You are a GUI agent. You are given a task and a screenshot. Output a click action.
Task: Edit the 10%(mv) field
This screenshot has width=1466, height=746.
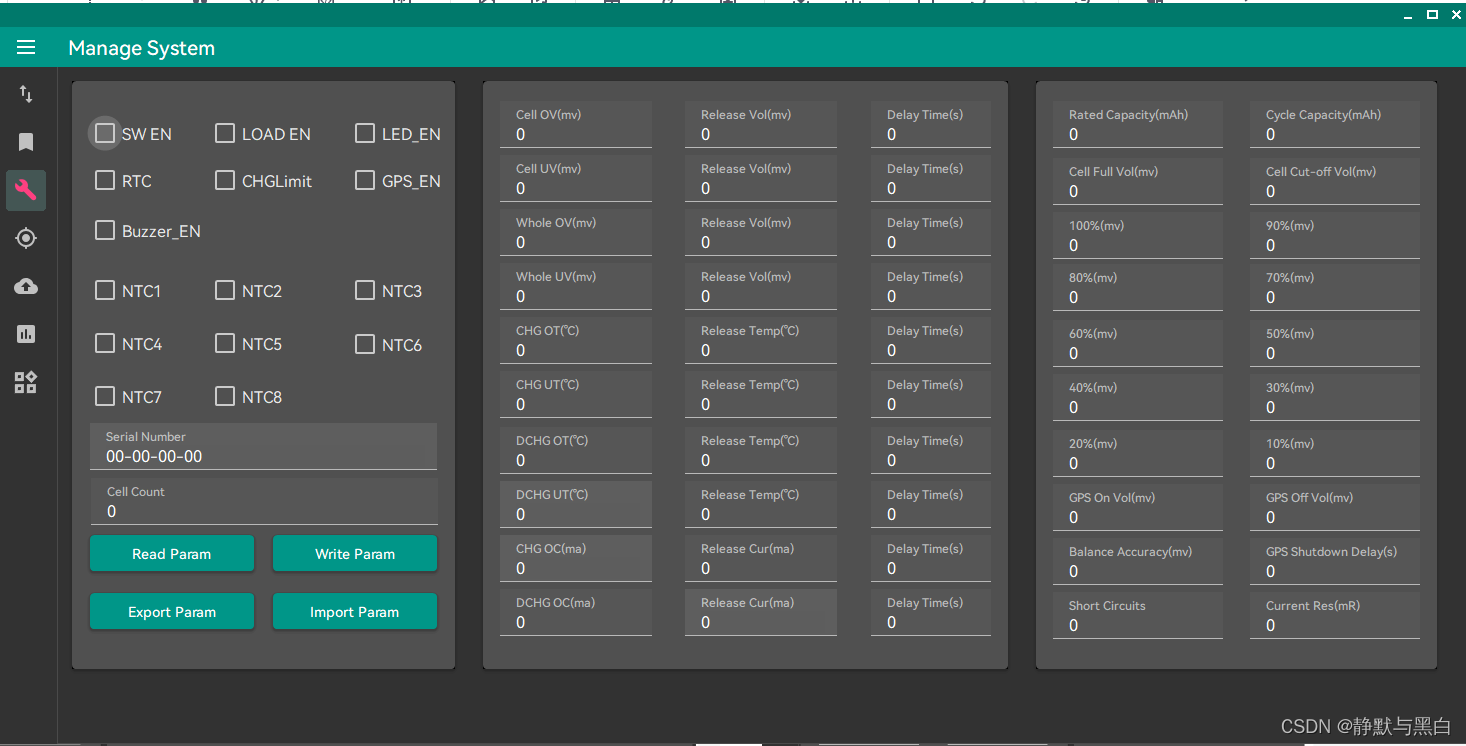[1335, 453]
